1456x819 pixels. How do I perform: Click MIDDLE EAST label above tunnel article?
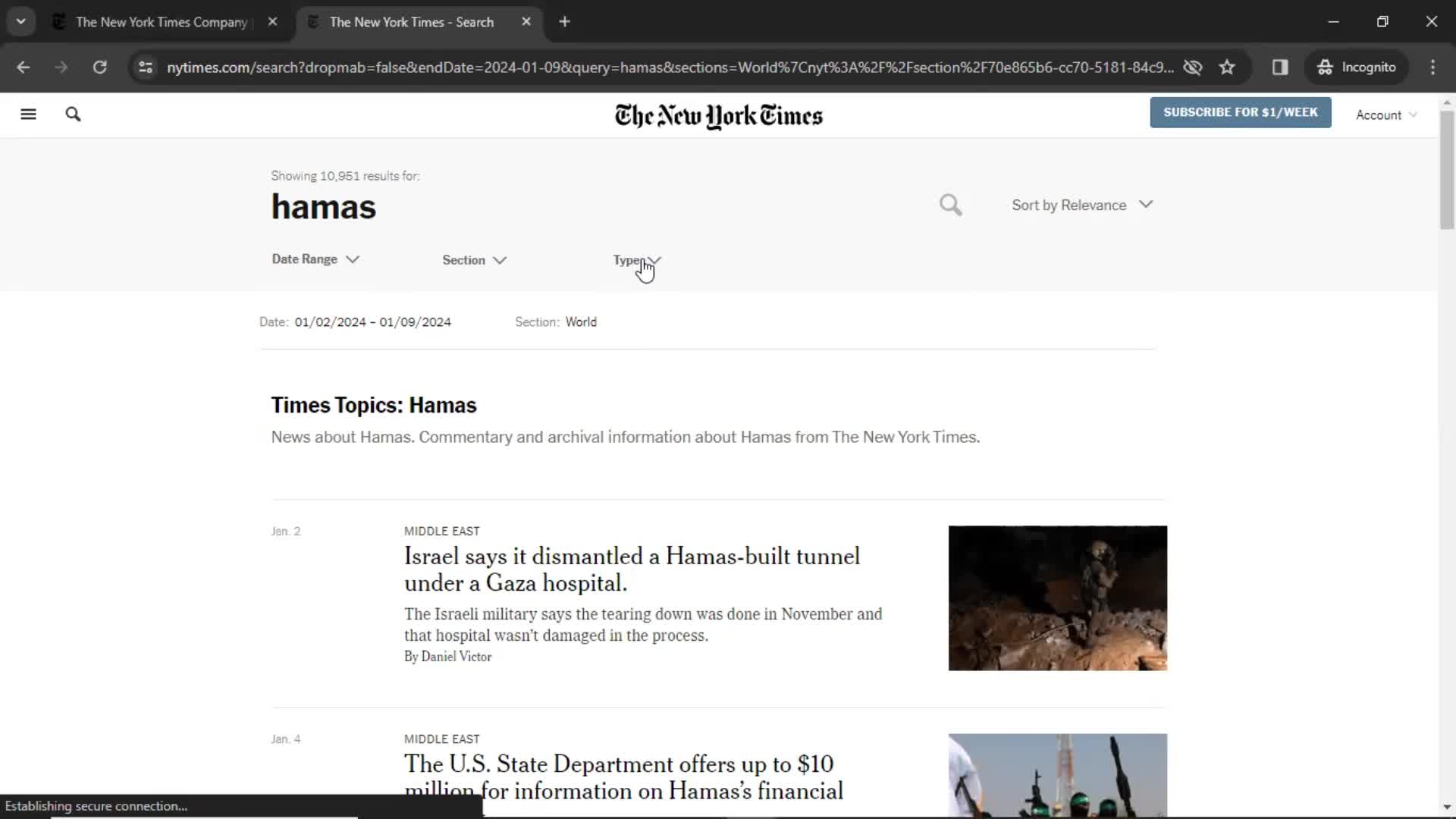click(441, 532)
